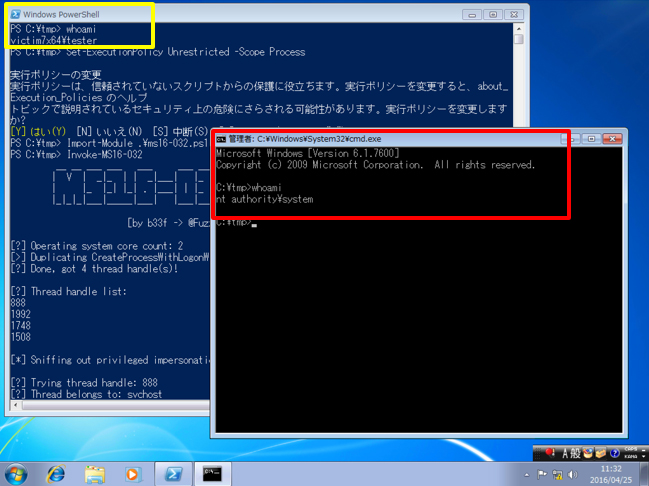Open Windows Explorer folder icon in taskbar
649x486 pixels.
(x=94, y=474)
